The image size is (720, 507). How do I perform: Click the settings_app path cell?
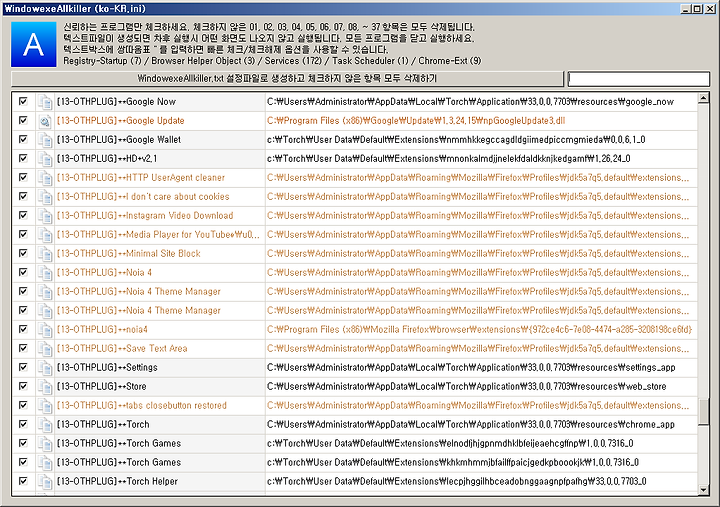pyautogui.click(x=471, y=367)
